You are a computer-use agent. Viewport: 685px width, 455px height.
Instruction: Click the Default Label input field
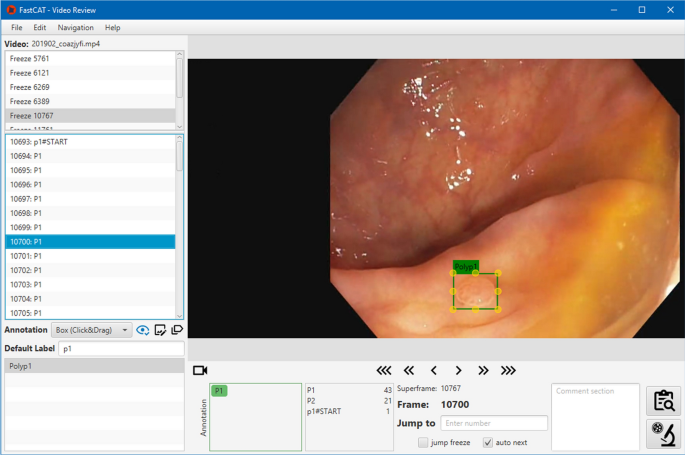point(121,348)
